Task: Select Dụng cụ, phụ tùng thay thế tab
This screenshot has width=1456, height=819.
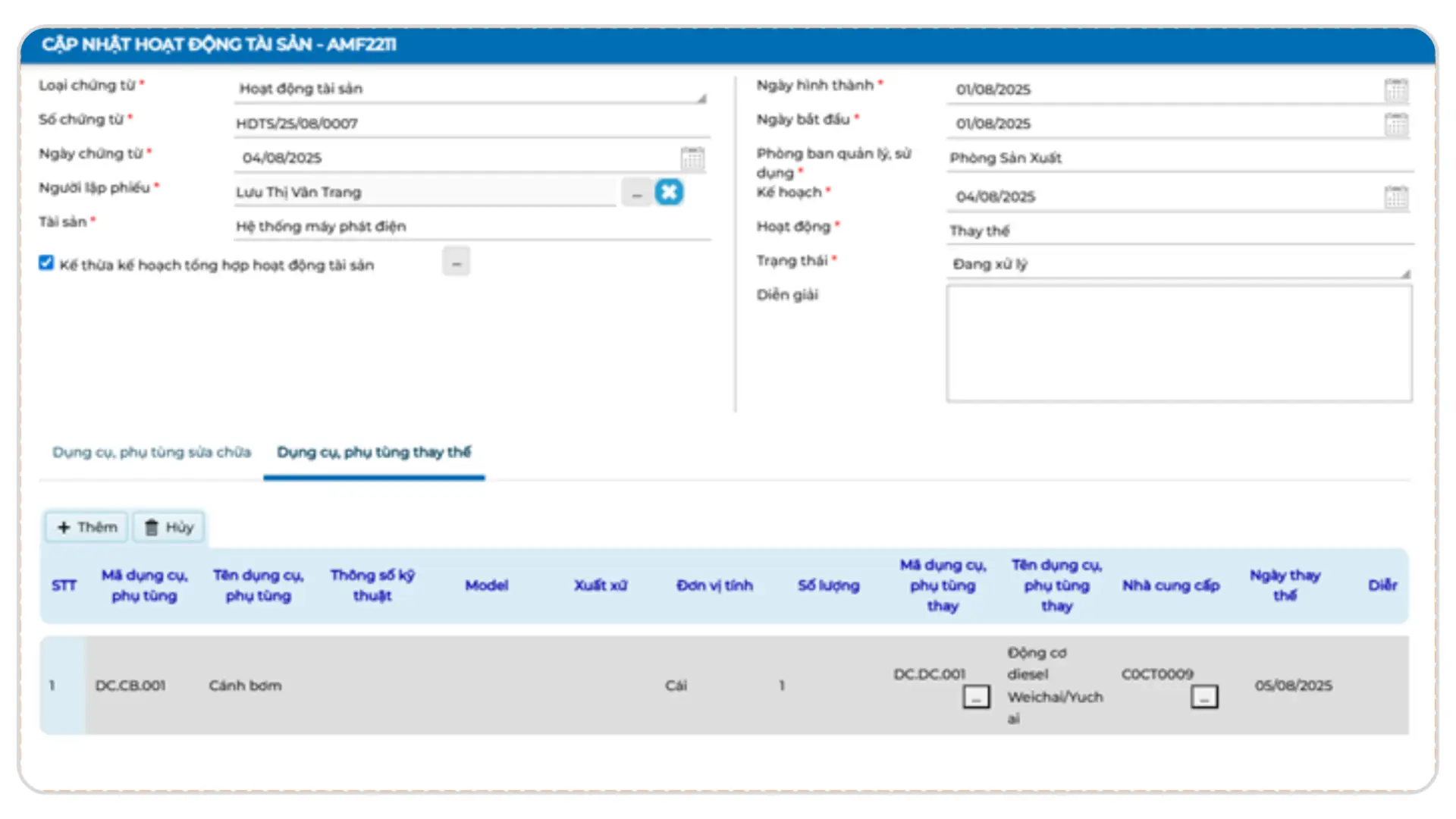Action: pos(373,452)
